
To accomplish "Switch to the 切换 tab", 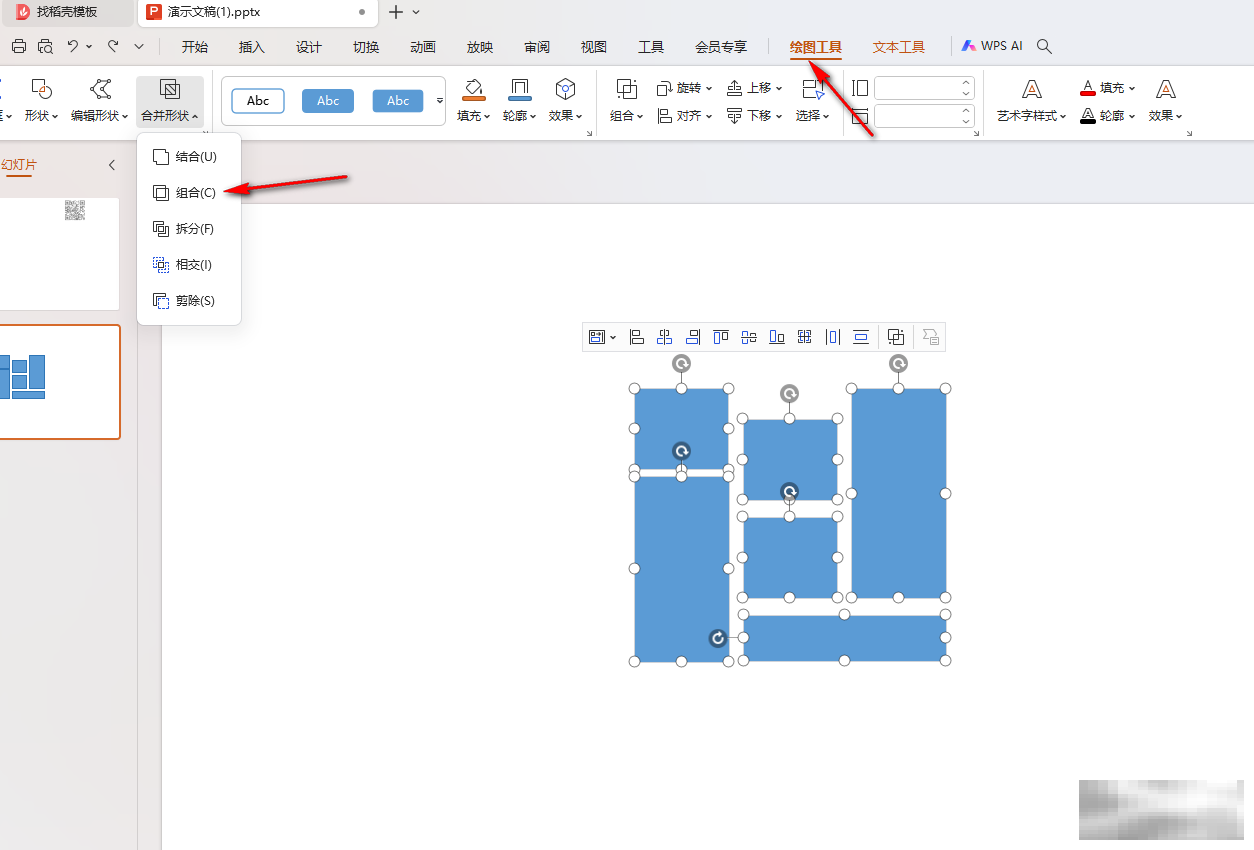I will pos(366,47).
